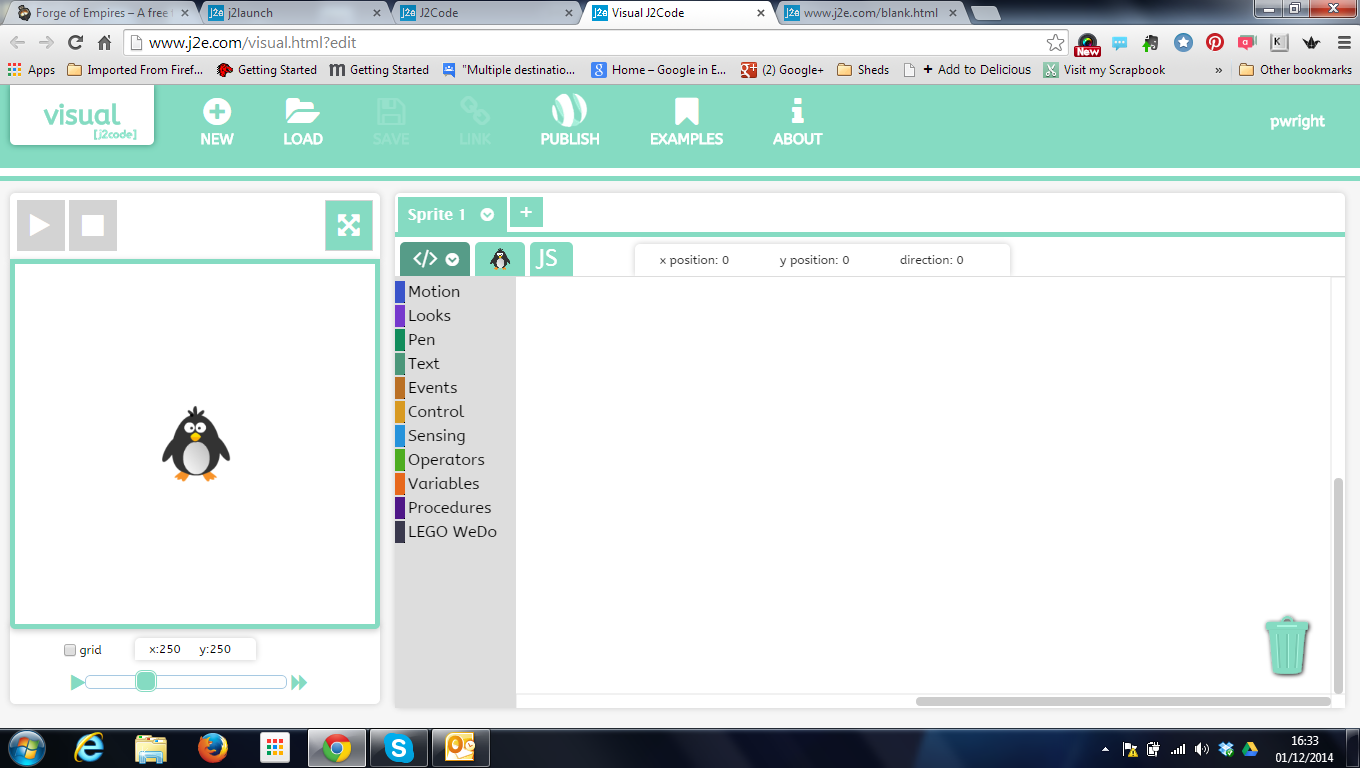1360x768 pixels.
Task: Click the pwright username link
Action: point(1297,121)
